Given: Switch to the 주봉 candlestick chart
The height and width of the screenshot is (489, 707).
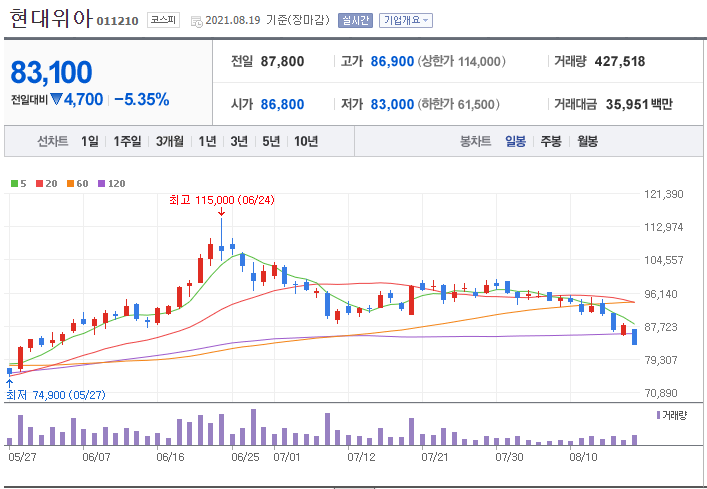Looking at the screenshot, I should (x=551, y=142).
